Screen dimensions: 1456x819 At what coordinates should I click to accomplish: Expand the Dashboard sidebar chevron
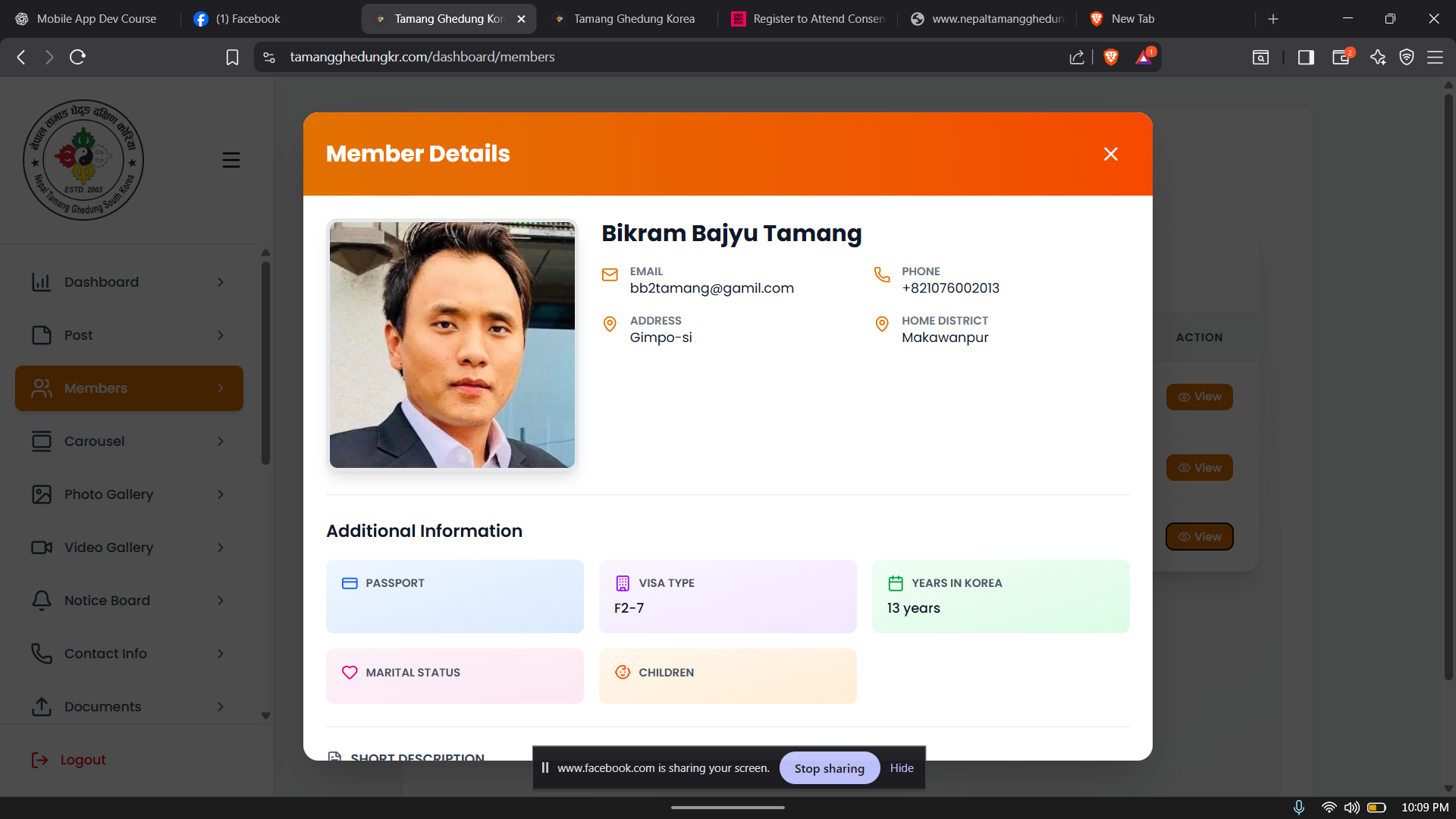pyautogui.click(x=221, y=282)
